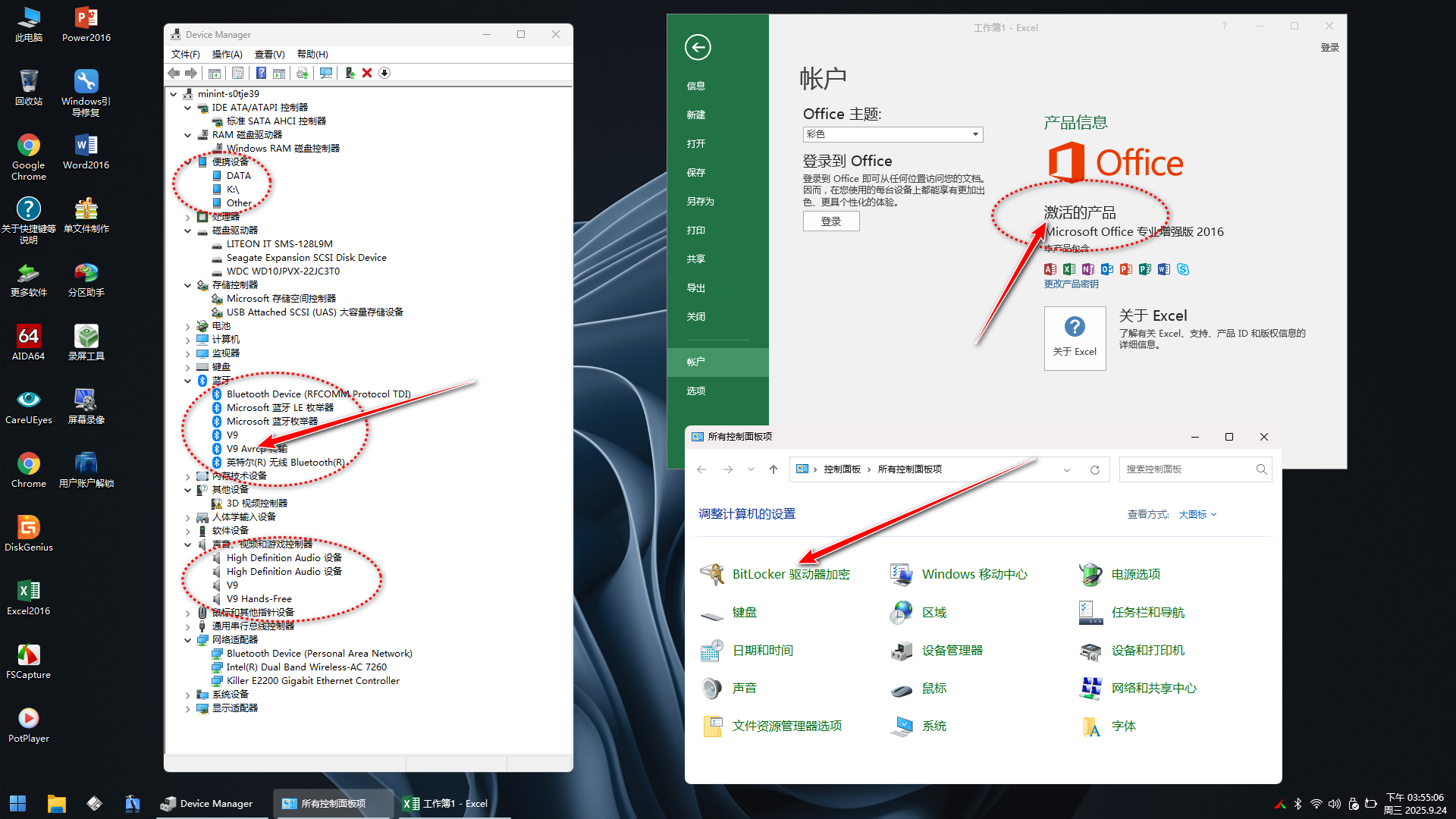Expand the 监视器 node chevron
Image resolution: width=1456 pixels, height=819 pixels.
(187, 353)
